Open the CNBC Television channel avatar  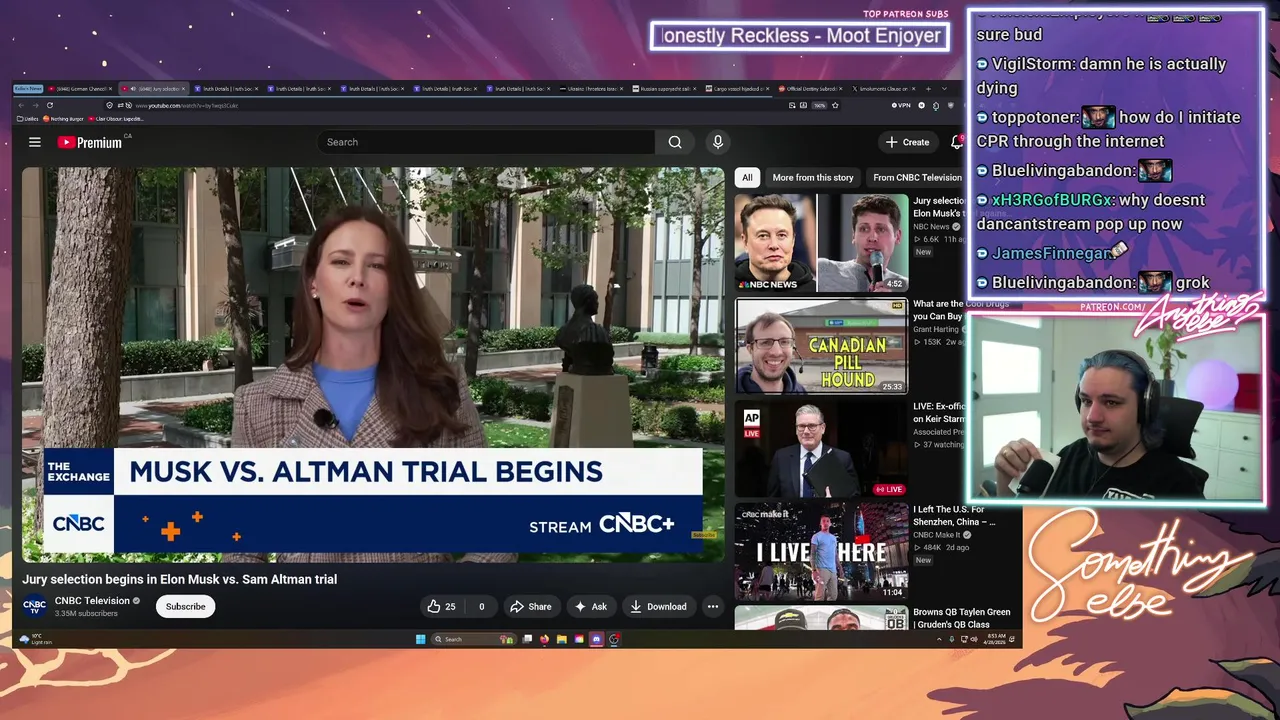(x=35, y=606)
